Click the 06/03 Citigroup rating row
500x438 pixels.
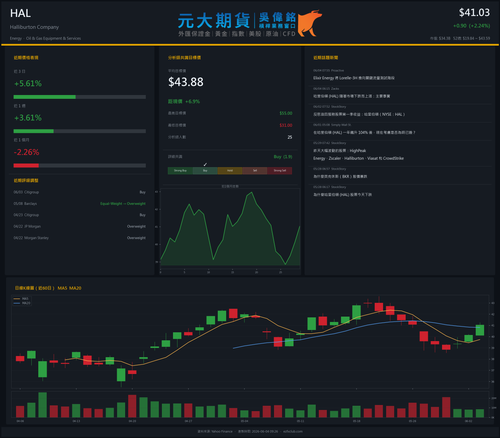tap(79, 192)
